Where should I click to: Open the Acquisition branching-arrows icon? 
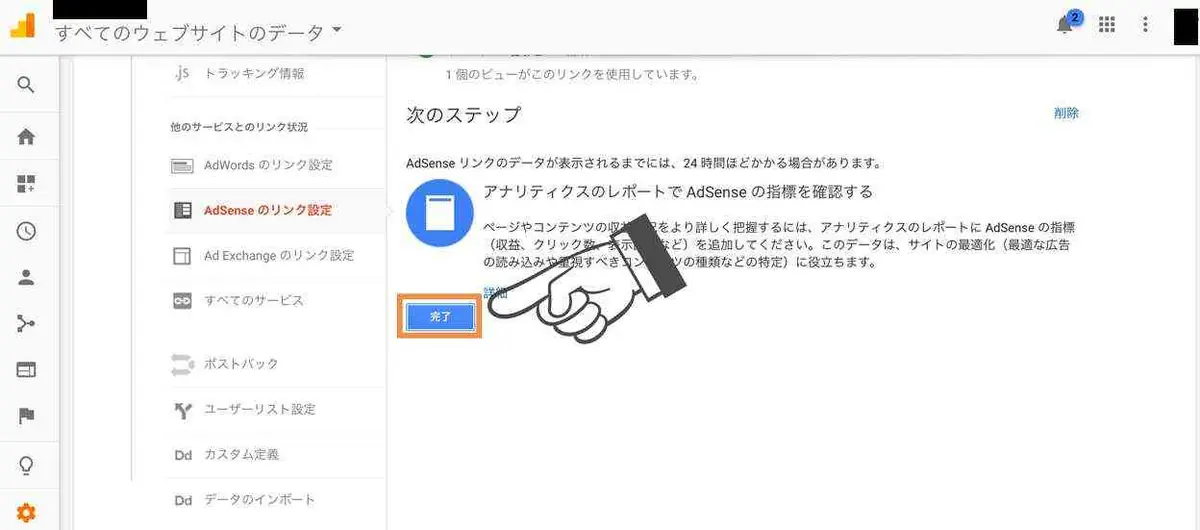pos(26,323)
